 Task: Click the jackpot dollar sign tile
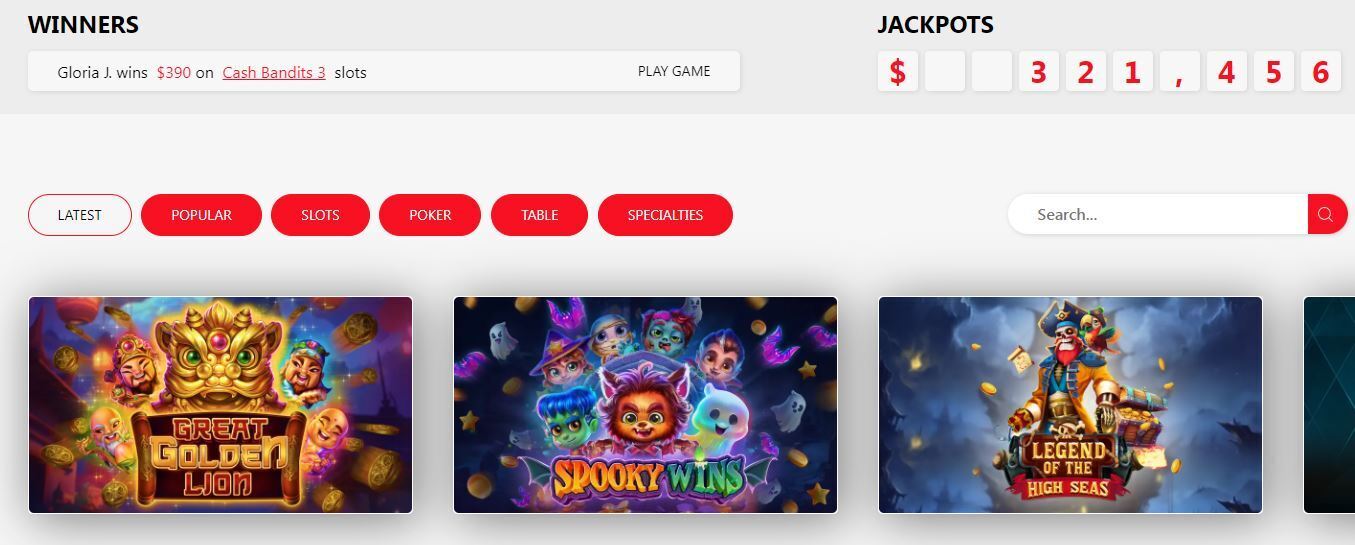[x=898, y=72]
